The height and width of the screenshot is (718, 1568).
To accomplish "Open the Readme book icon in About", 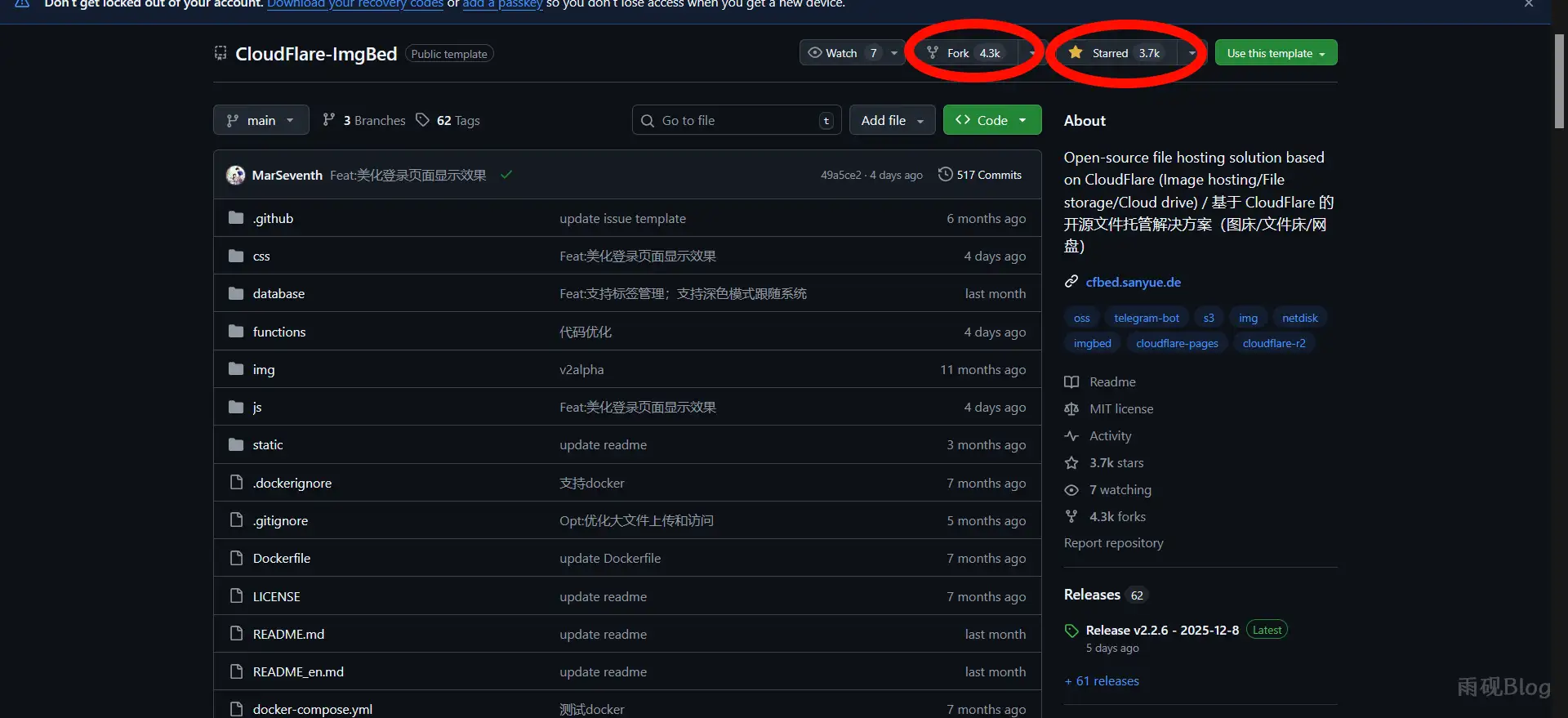I will click(1071, 382).
